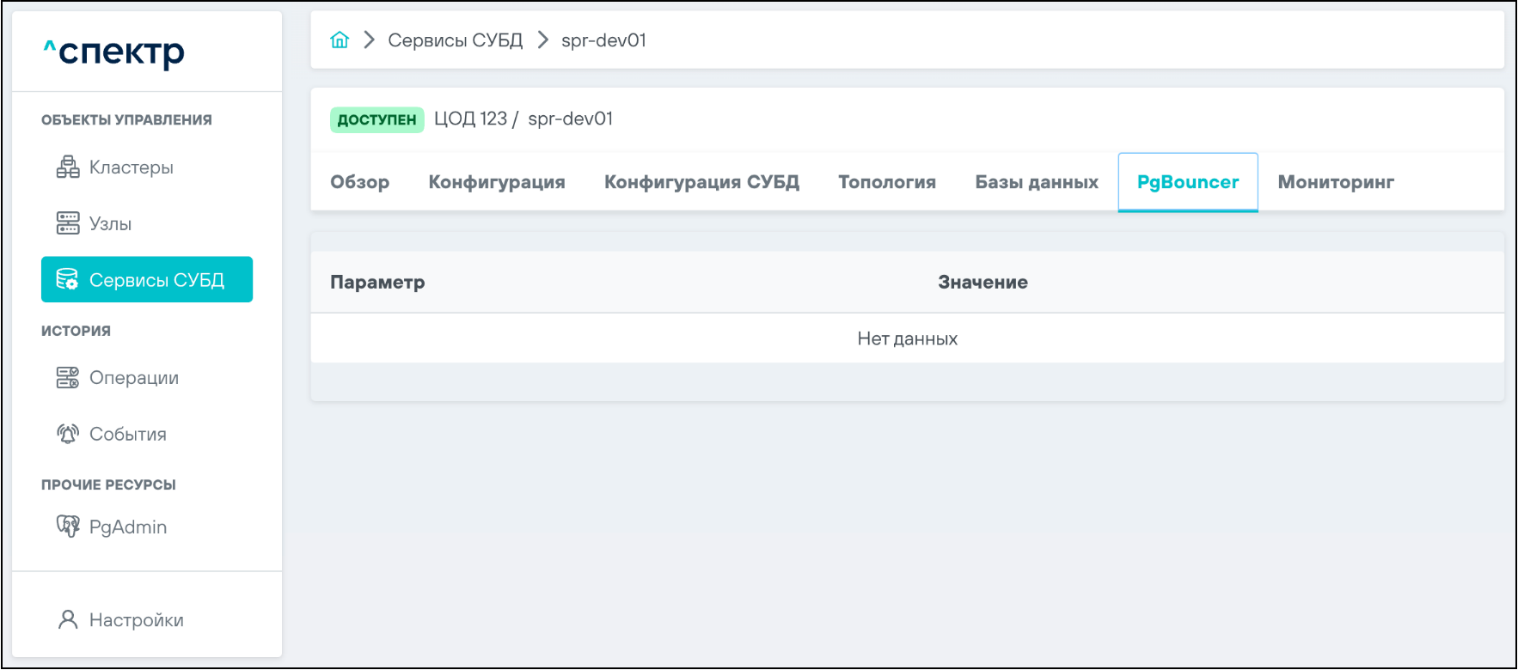The height and width of the screenshot is (670, 1518).
Task: Click the PgAdmin elephant icon
Action: (67, 527)
